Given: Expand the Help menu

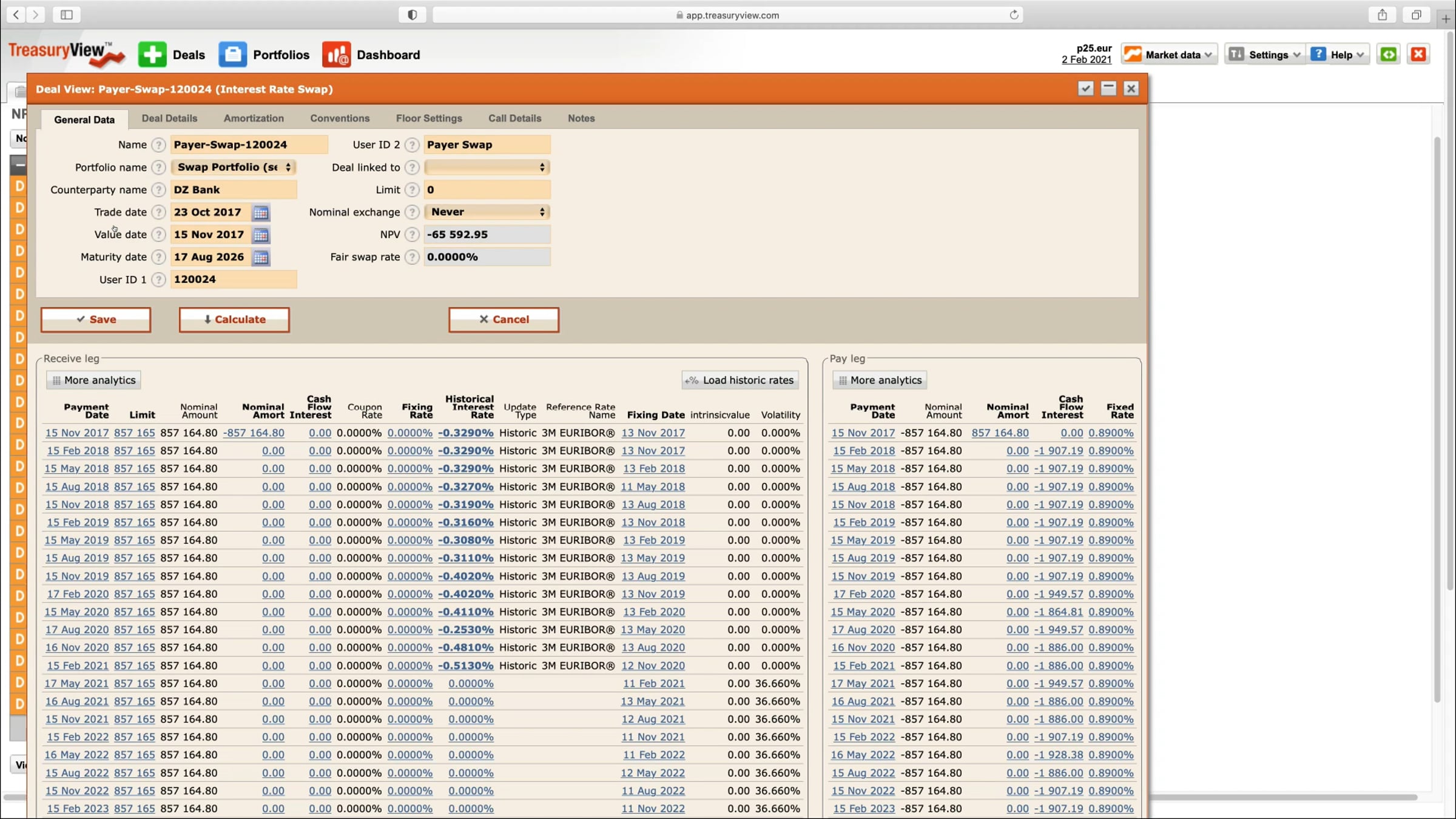Looking at the screenshot, I should (1338, 55).
